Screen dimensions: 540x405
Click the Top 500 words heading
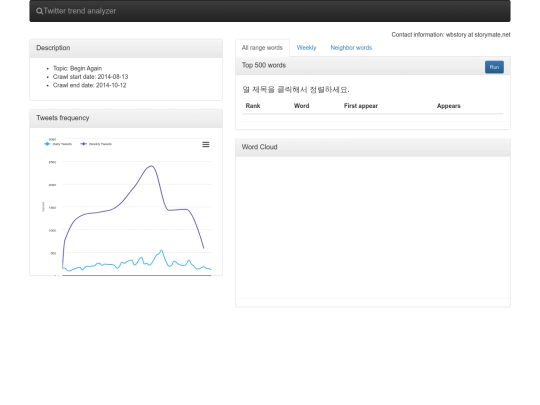[x=264, y=65]
